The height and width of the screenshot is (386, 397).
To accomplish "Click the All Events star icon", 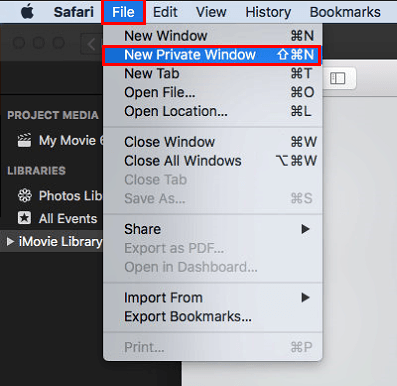I will pos(24,218).
